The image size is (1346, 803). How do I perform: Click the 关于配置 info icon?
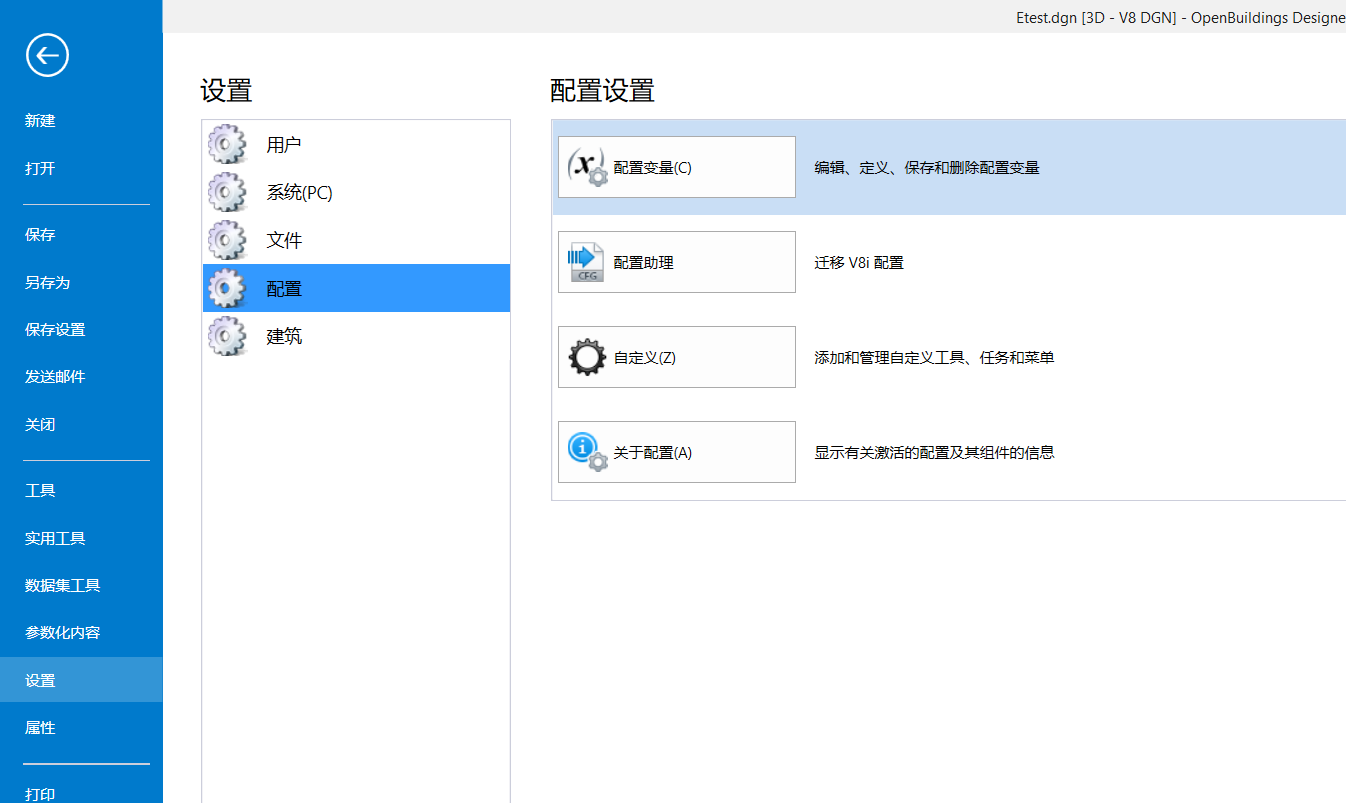coord(587,452)
